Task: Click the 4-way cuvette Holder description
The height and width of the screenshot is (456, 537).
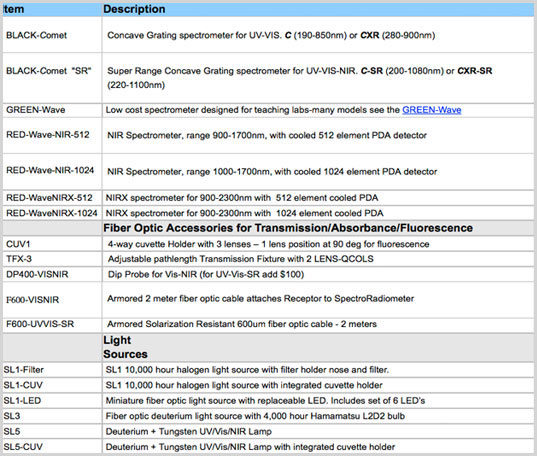Action: tap(268, 244)
